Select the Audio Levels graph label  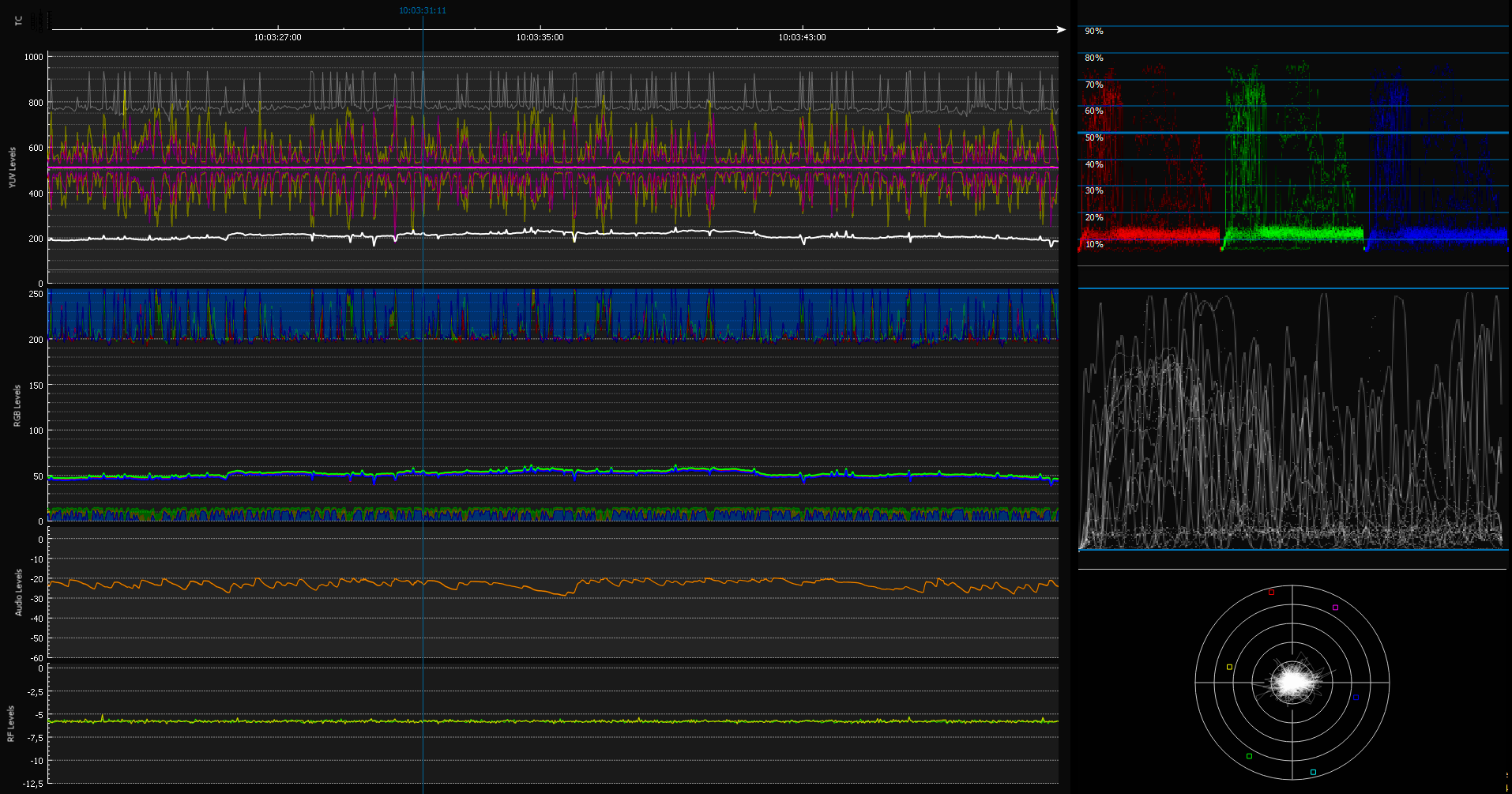[19, 593]
